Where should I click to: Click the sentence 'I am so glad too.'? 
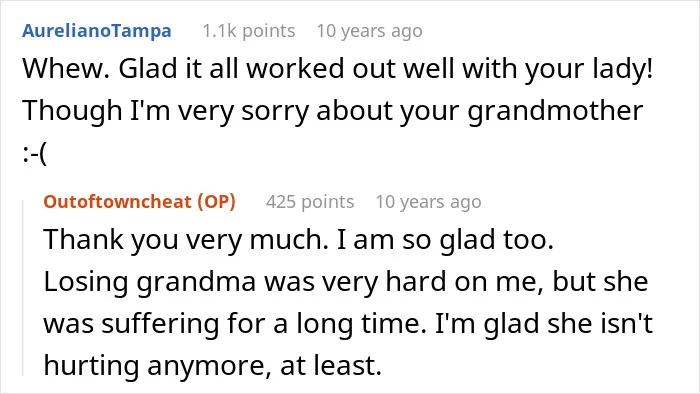click(x=445, y=240)
